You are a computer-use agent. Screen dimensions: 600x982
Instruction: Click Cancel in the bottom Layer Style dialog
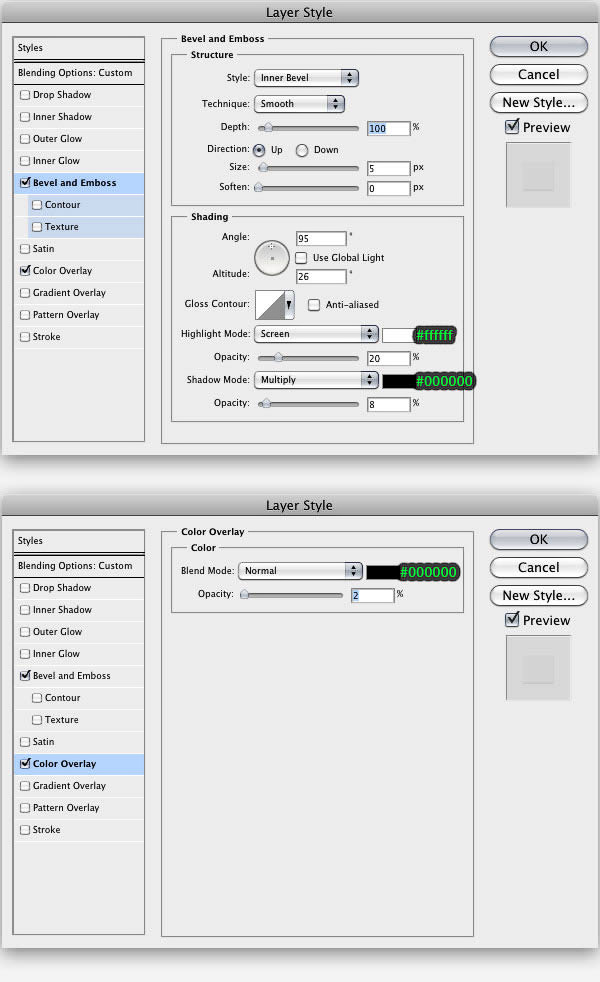(539, 567)
